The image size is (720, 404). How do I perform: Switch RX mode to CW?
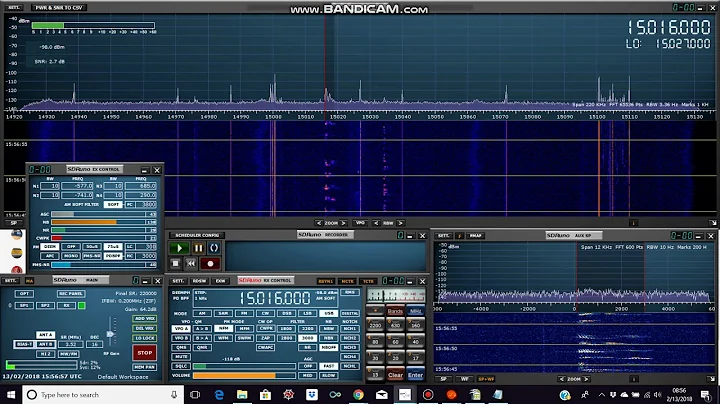click(265, 313)
